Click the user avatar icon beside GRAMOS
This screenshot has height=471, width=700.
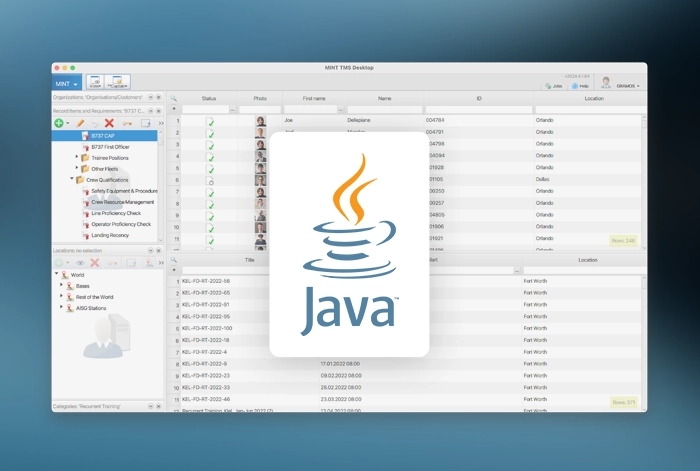pyautogui.click(x=606, y=83)
